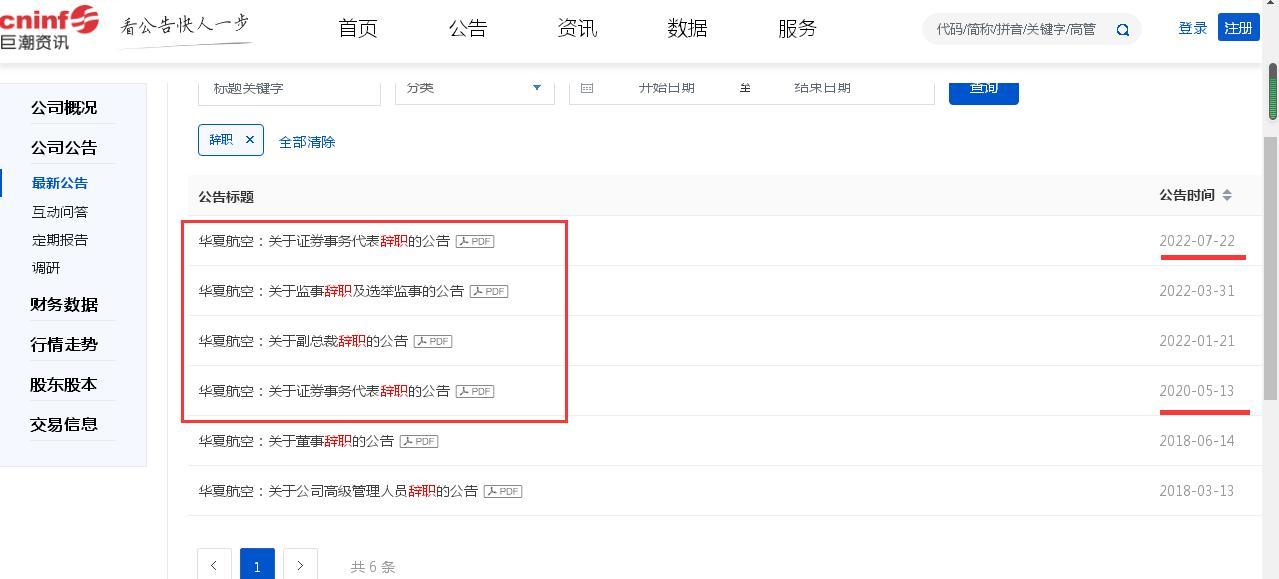
Task: Select 调研 in the sidebar submenu
Action: pyautogui.click(x=46, y=268)
